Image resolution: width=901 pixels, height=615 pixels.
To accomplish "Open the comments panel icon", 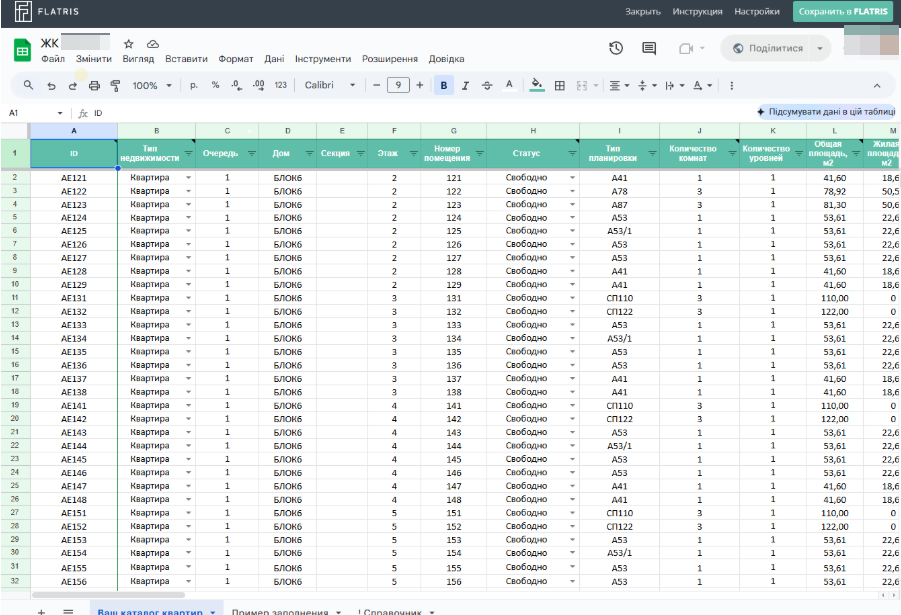I will (649, 48).
